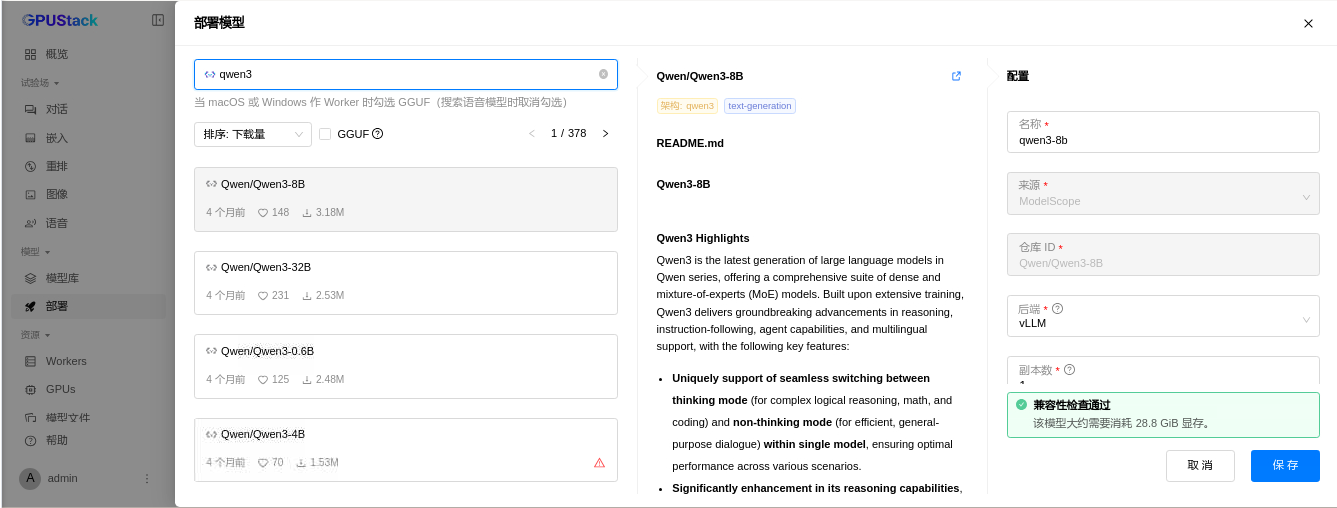This screenshot has height=508, width=1337.
Task: Enable the GGUF checkbox
Action: (325, 134)
